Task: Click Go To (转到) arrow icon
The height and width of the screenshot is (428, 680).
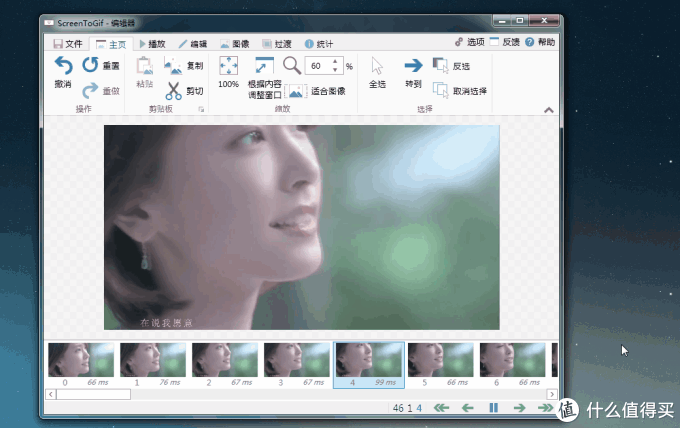Action: point(413,65)
